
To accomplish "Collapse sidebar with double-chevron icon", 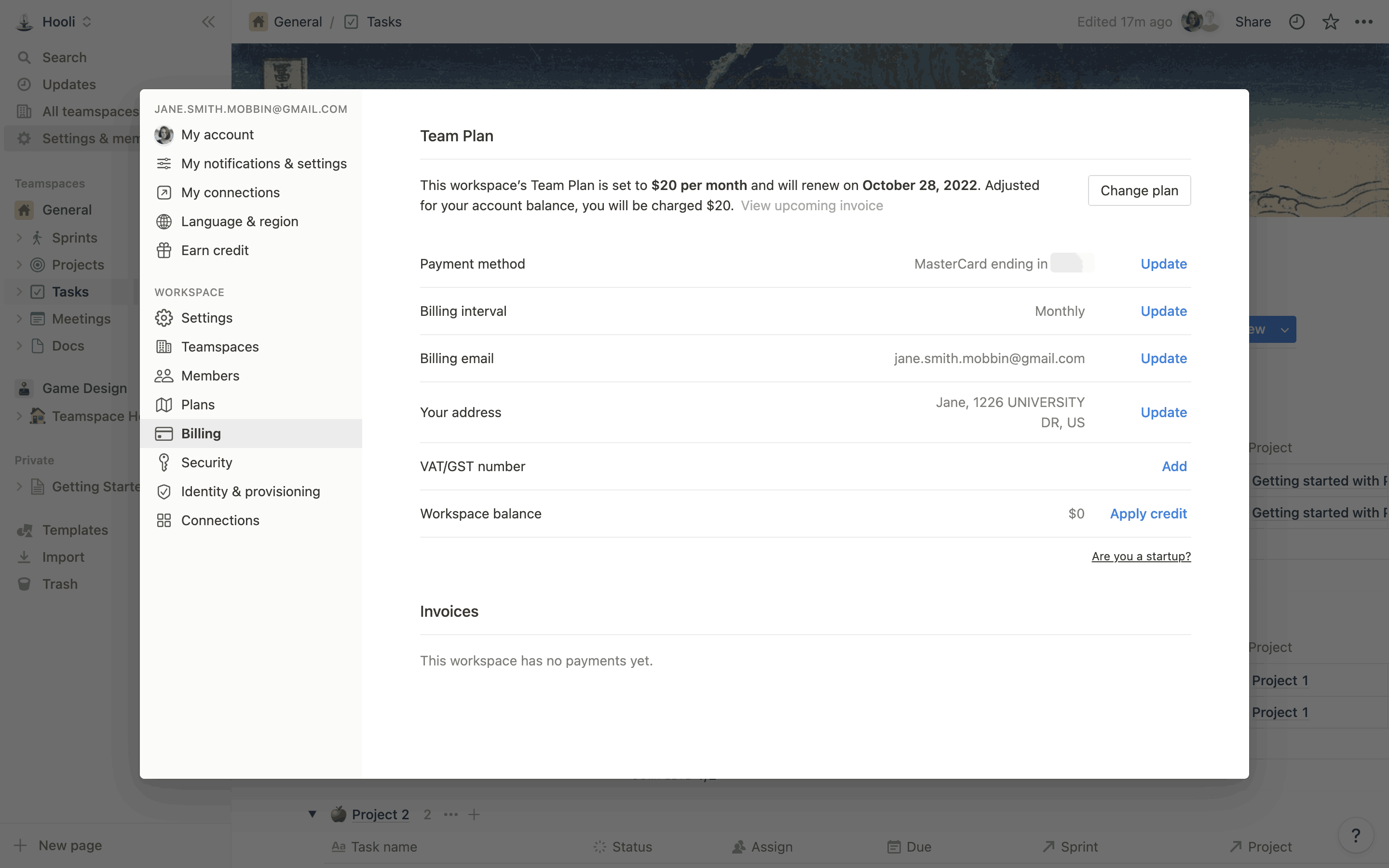I will point(208,22).
